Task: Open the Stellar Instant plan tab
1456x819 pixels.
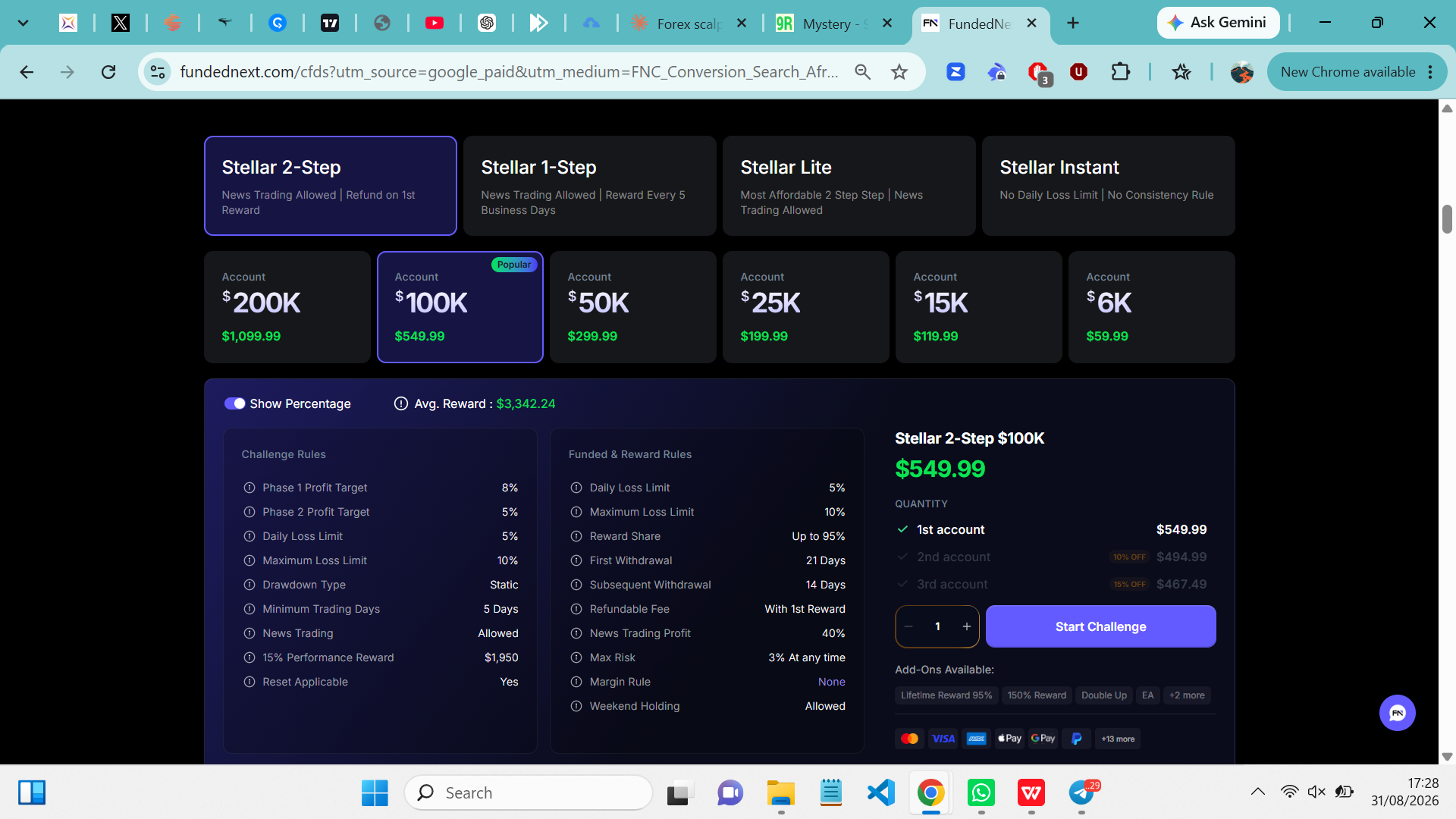Action: (1109, 186)
